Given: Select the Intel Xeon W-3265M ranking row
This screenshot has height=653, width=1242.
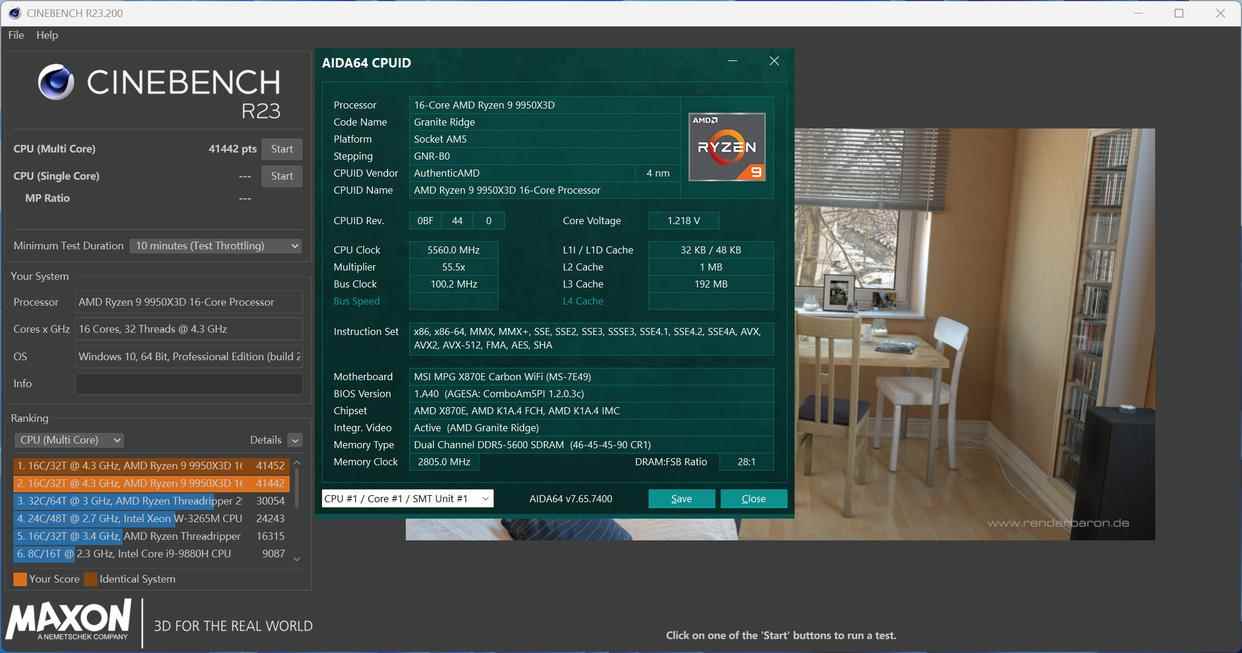Looking at the screenshot, I should (x=151, y=519).
